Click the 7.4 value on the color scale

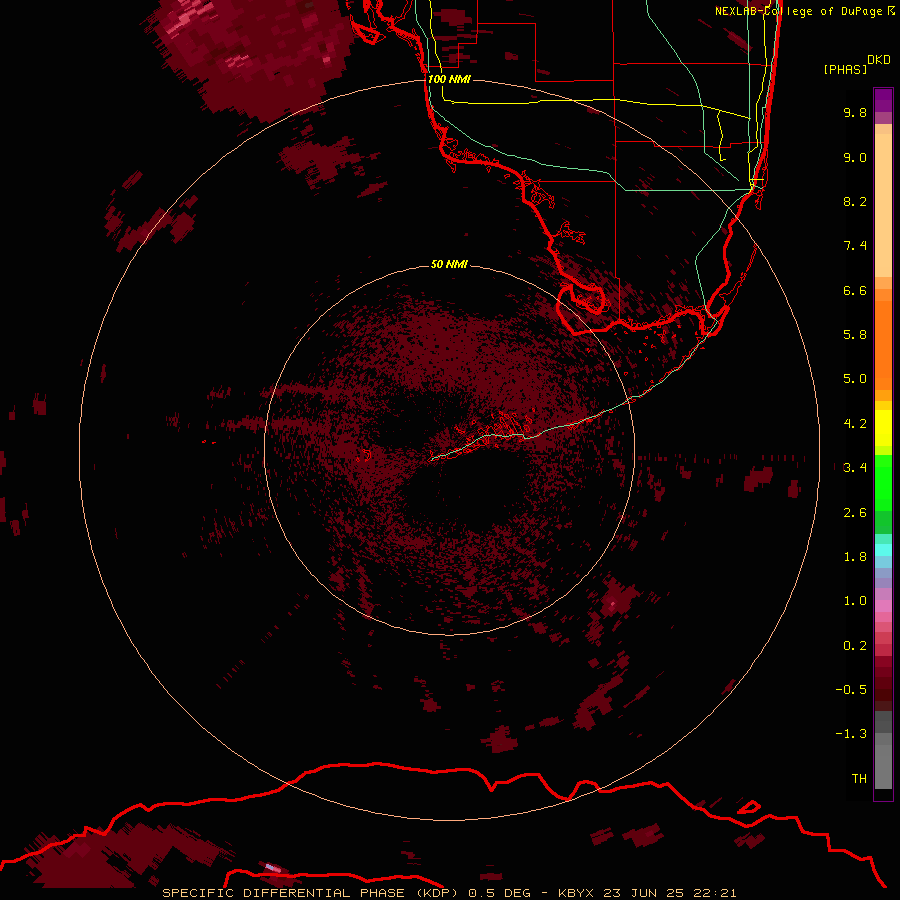[855, 246]
